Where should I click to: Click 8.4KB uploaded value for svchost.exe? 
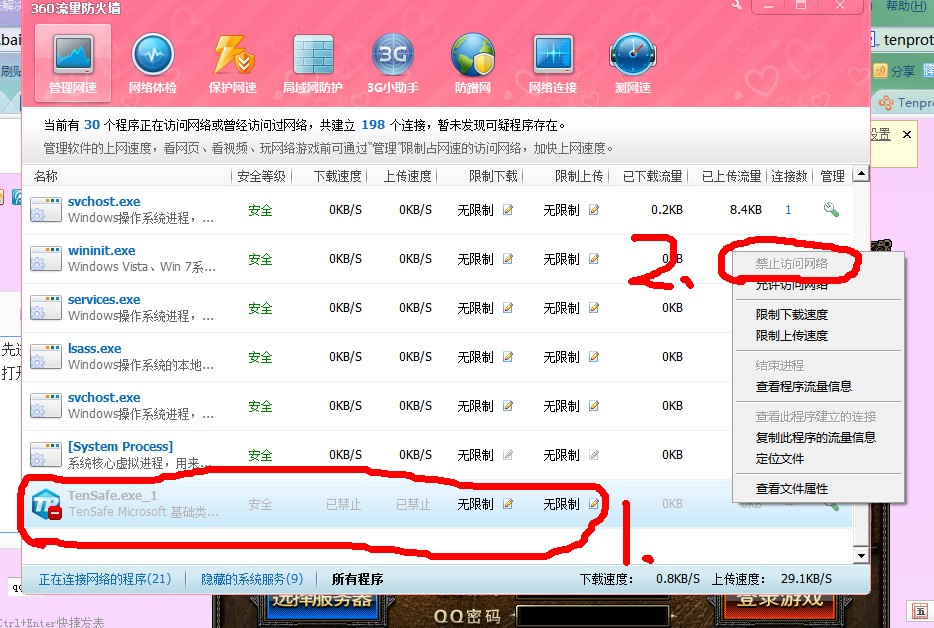coord(746,210)
